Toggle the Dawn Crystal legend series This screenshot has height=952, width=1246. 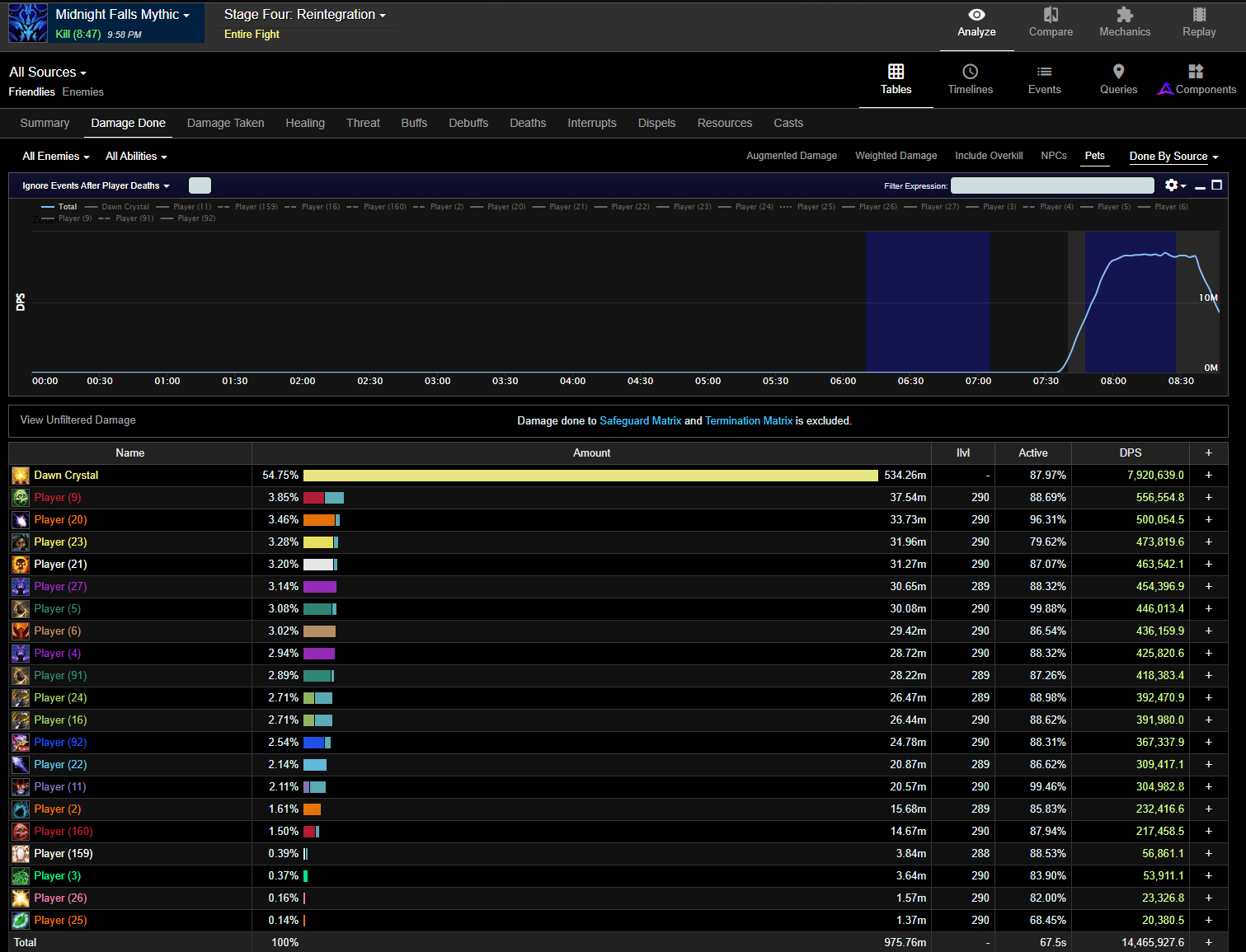click(x=117, y=207)
